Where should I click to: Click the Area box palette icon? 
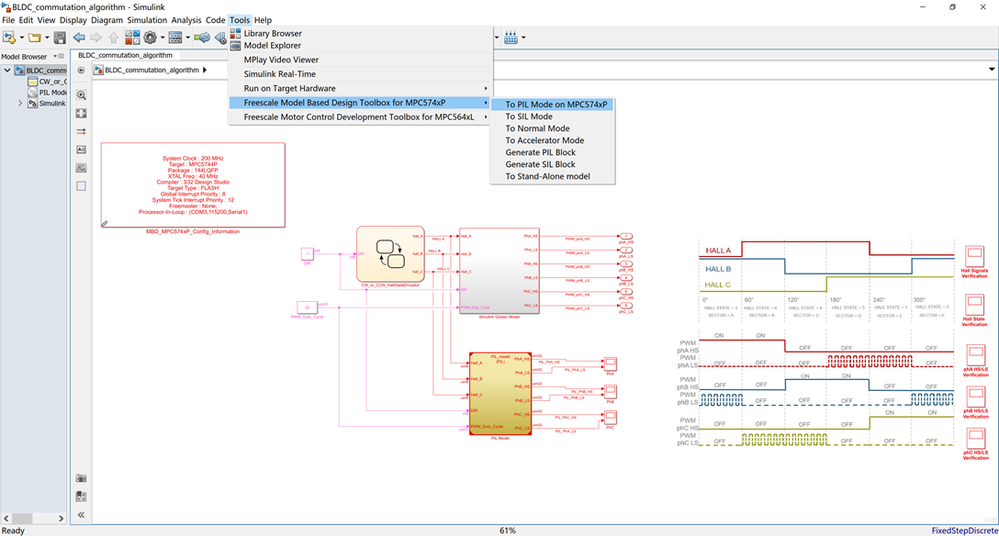tap(81, 186)
